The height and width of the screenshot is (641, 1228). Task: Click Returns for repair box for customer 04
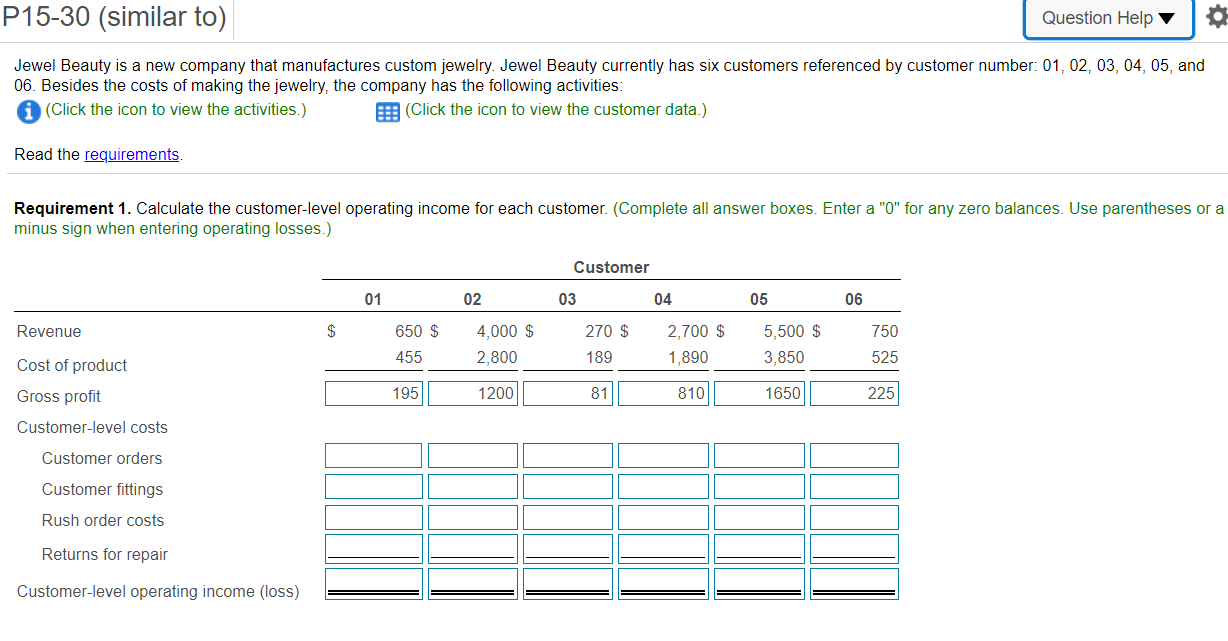pyautogui.click(x=662, y=548)
